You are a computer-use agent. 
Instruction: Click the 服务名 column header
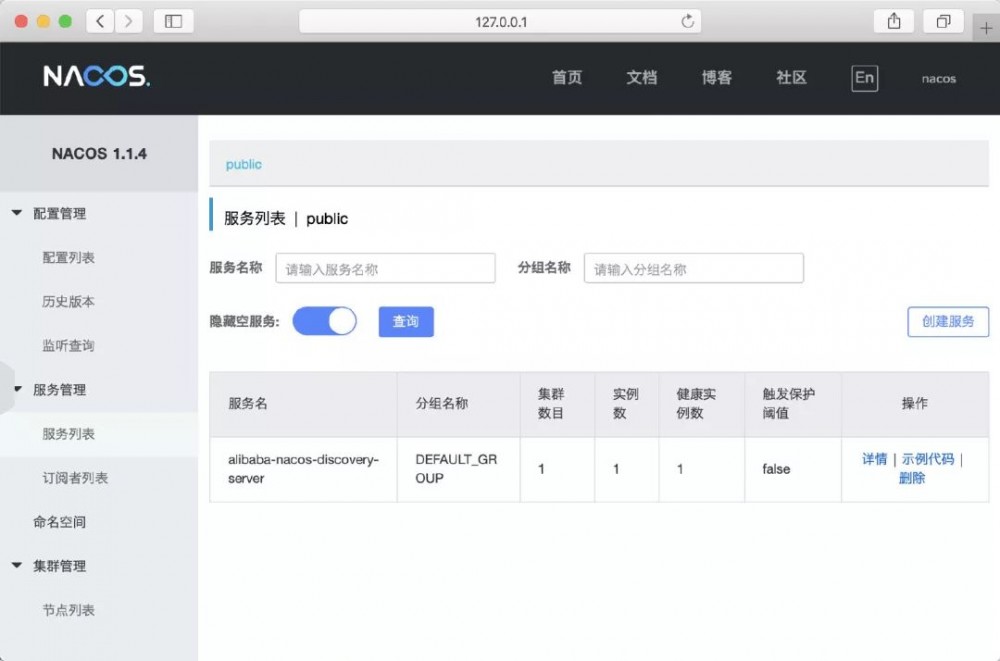(304, 404)
